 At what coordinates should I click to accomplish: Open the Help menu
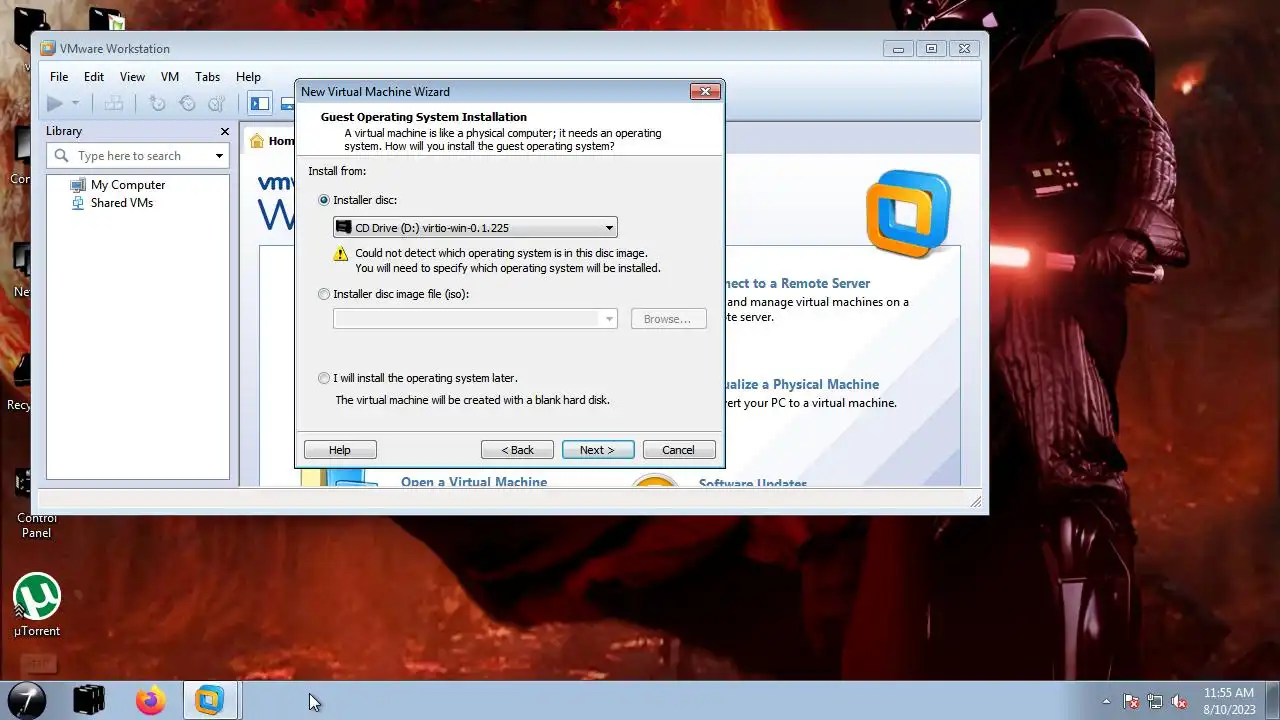(248, 77)
